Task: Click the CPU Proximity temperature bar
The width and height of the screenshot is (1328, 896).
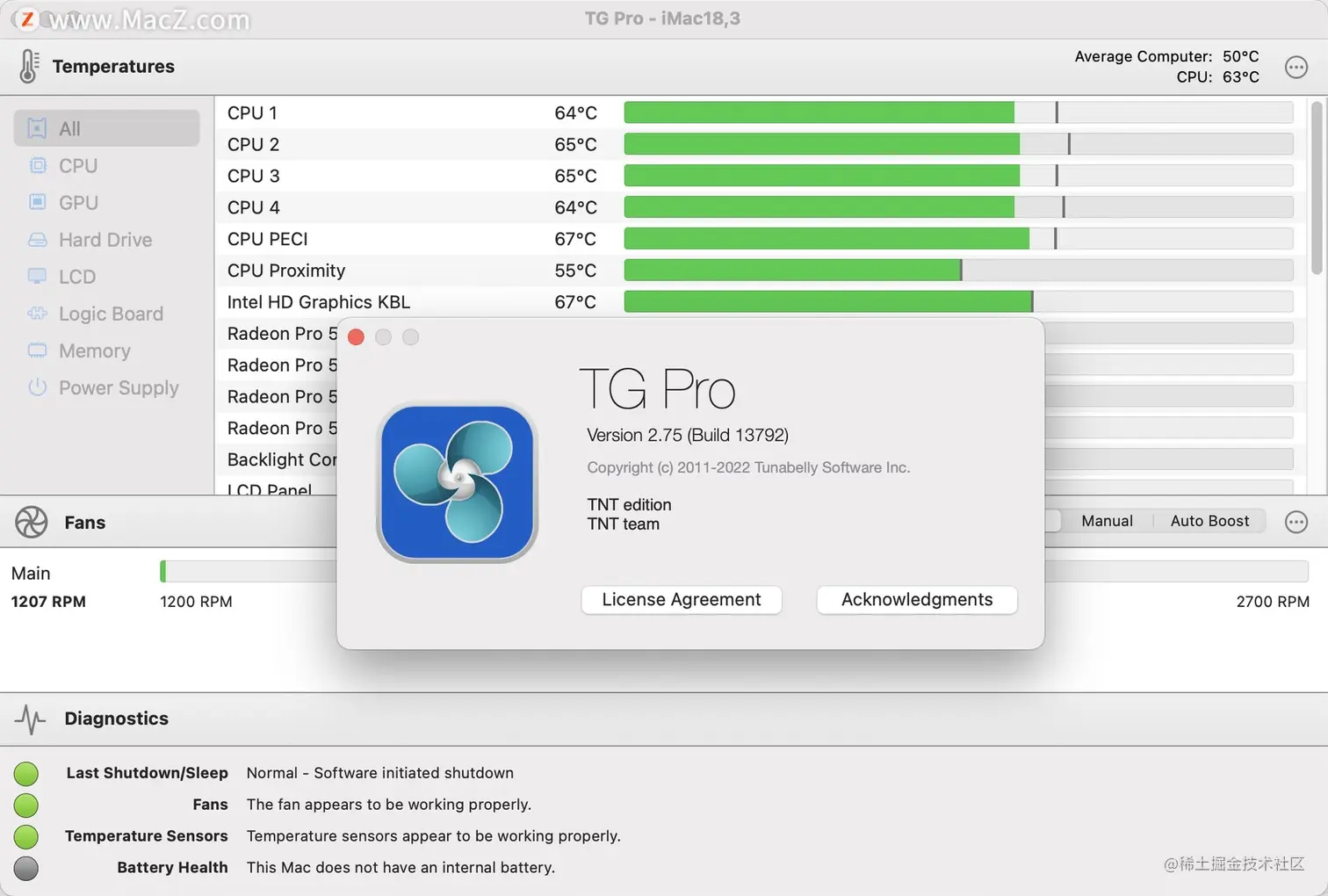Action: pos(958,271)
